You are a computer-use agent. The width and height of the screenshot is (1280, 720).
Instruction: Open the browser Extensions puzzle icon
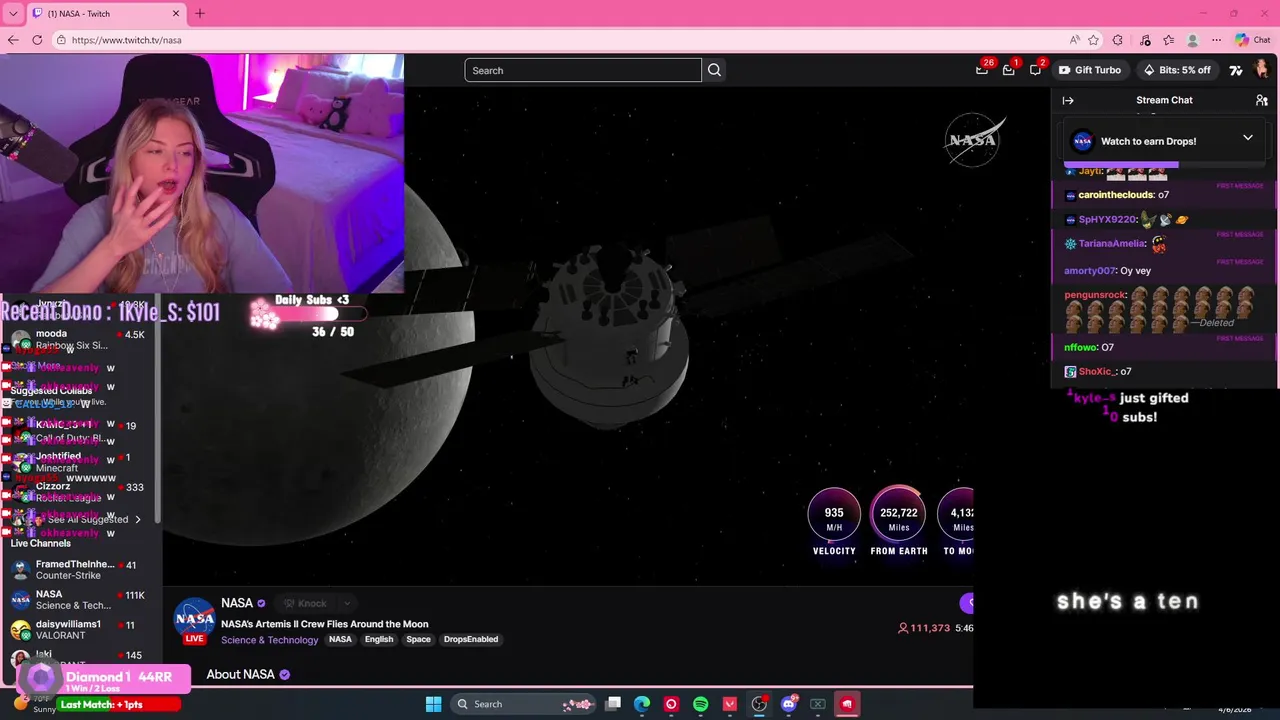(1118, 40)
